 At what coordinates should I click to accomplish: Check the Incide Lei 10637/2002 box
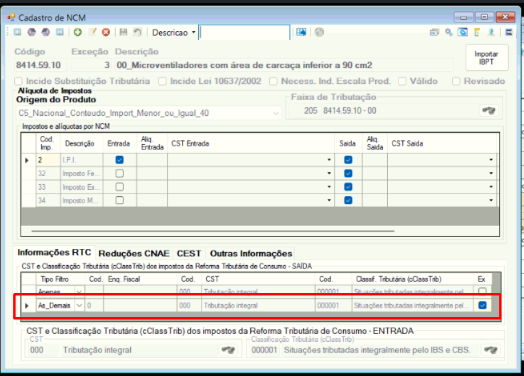click(162, 81)
